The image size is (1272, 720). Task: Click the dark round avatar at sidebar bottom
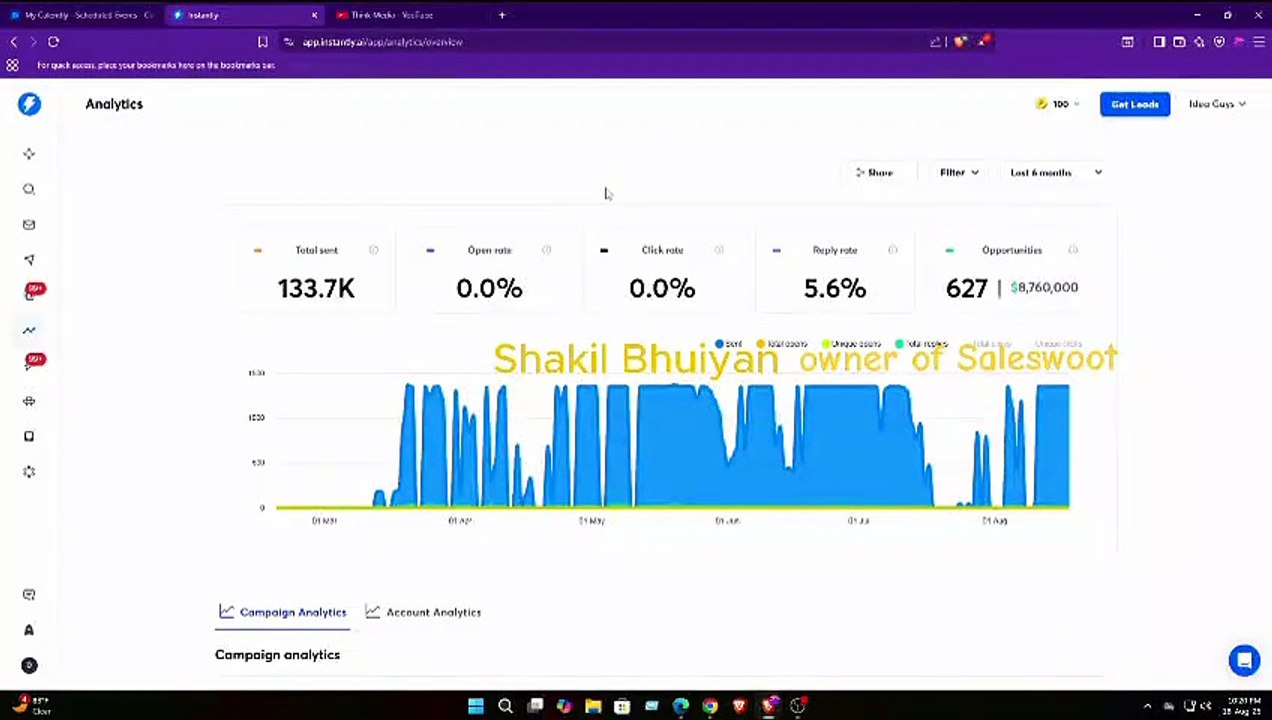coord(29,665)
